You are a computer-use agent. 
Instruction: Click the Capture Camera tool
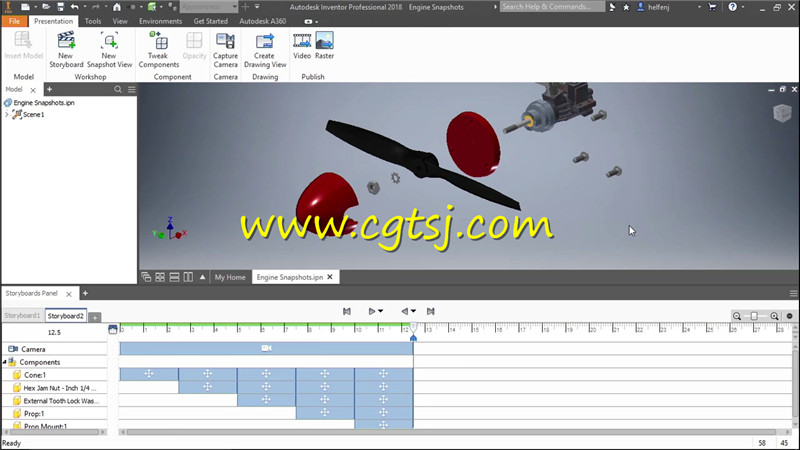pos(225,49)
